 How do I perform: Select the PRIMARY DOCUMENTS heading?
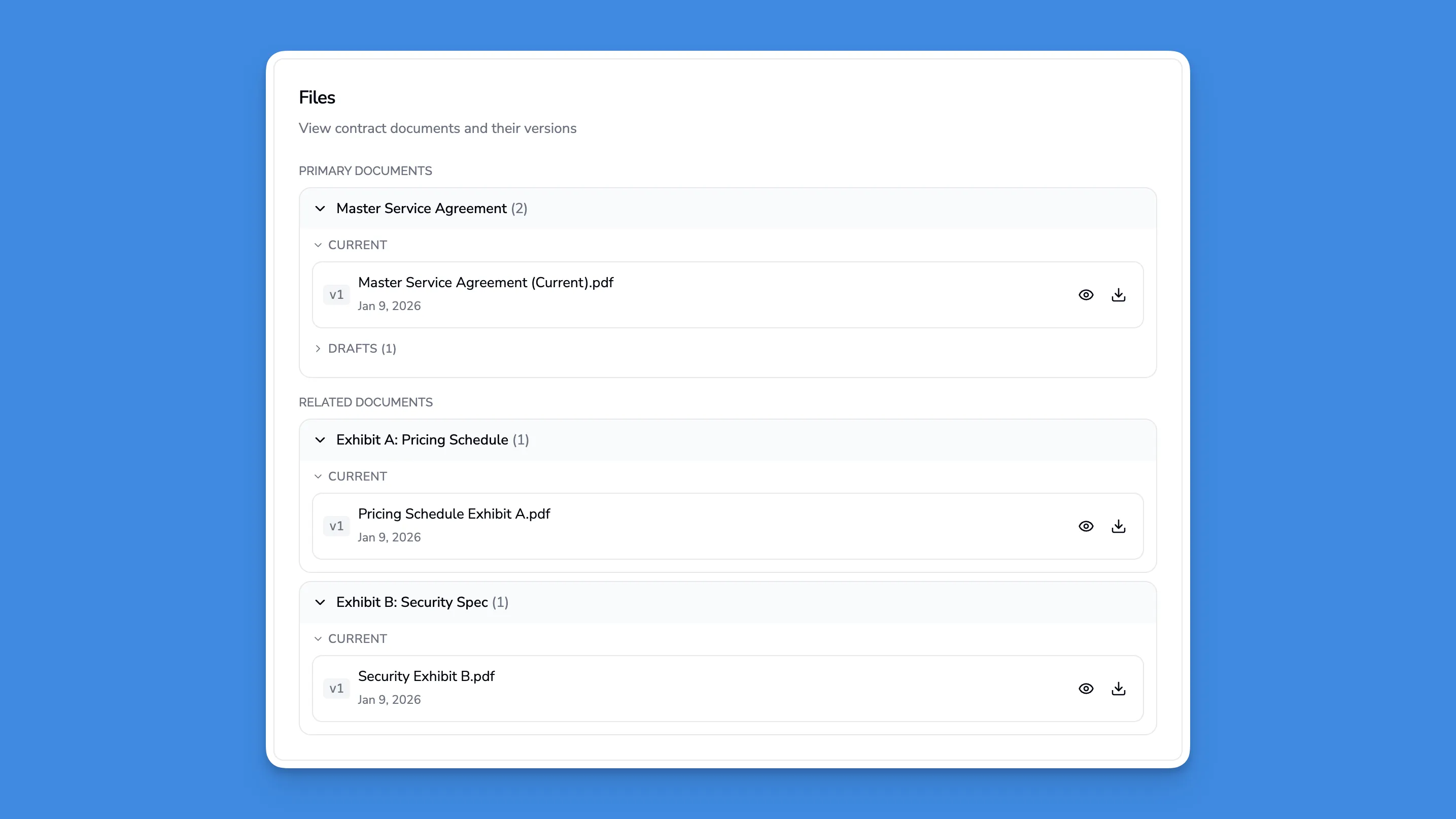[365, 170]
